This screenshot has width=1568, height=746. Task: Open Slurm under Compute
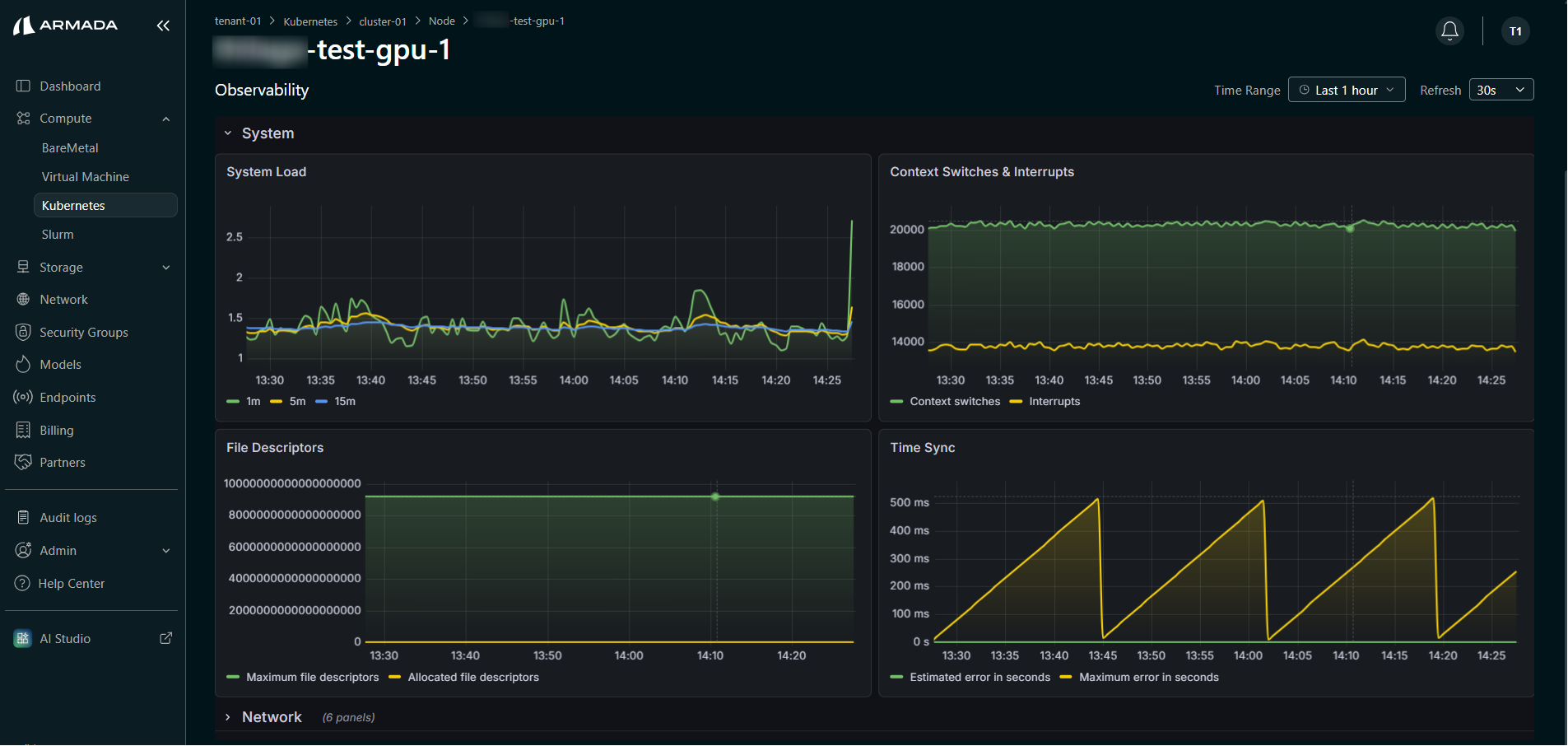click(x=58, y=234)
